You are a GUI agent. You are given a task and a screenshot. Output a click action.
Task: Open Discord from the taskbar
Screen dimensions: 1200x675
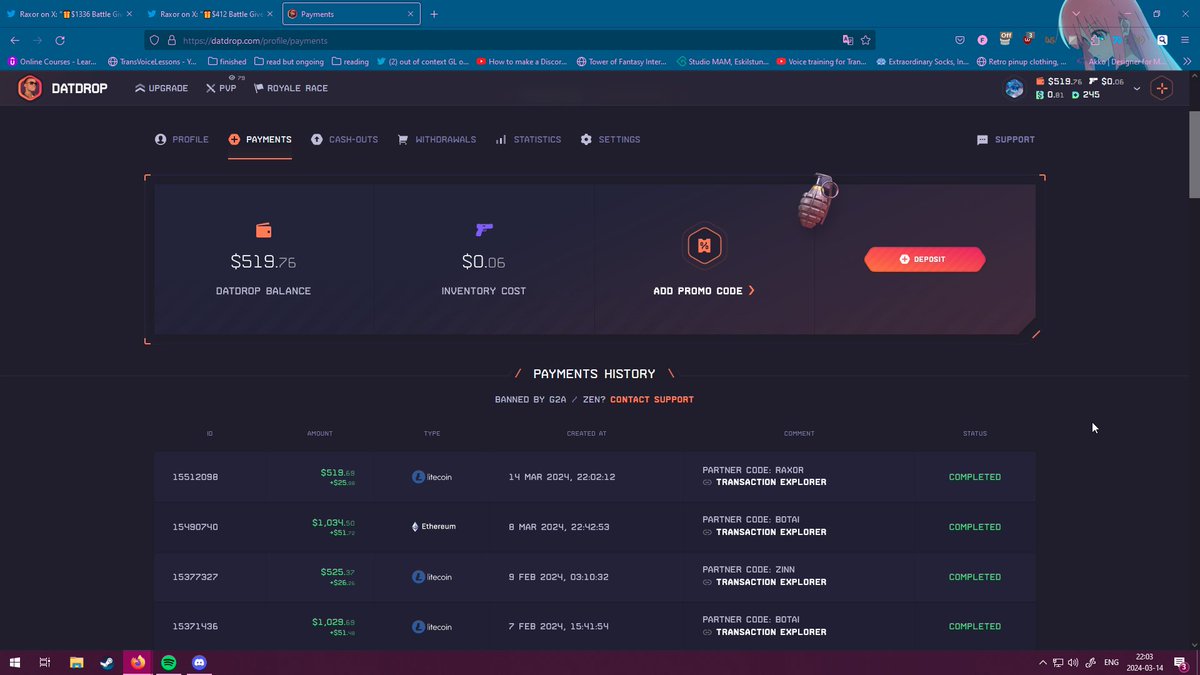(199, 662)
